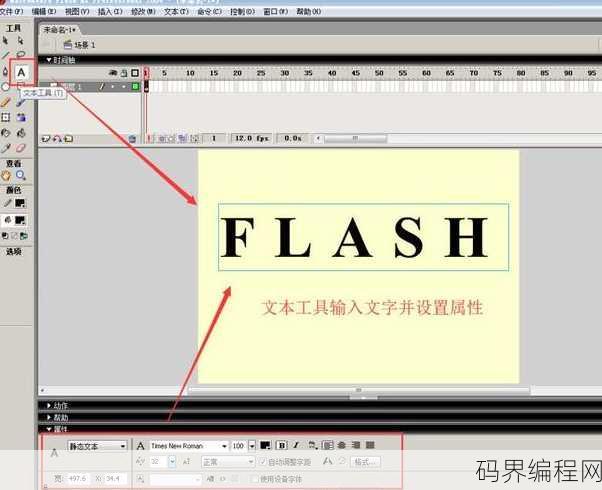602x490 pixels.
Task: Pick the Paint Bucket tool
Action: (21, 133)
